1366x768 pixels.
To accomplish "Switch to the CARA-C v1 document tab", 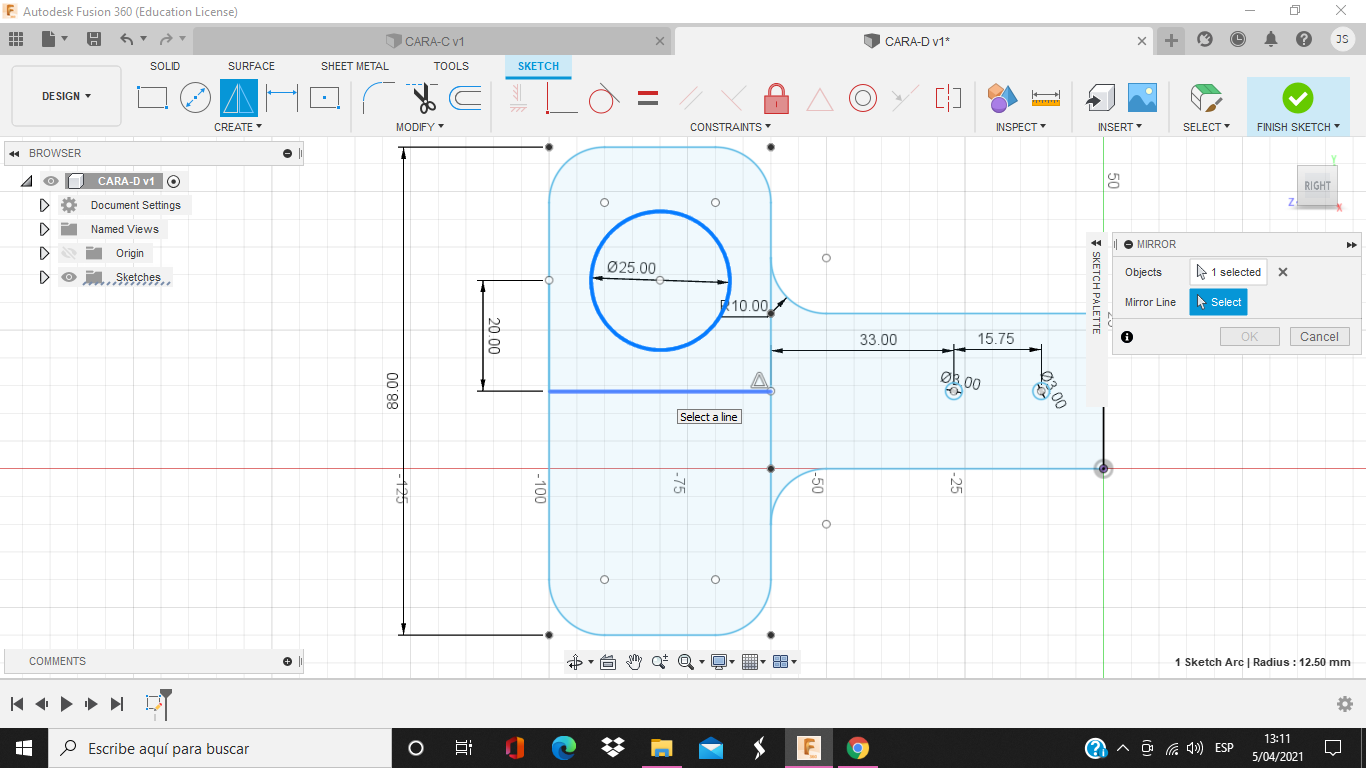I will tap(425, 41).
